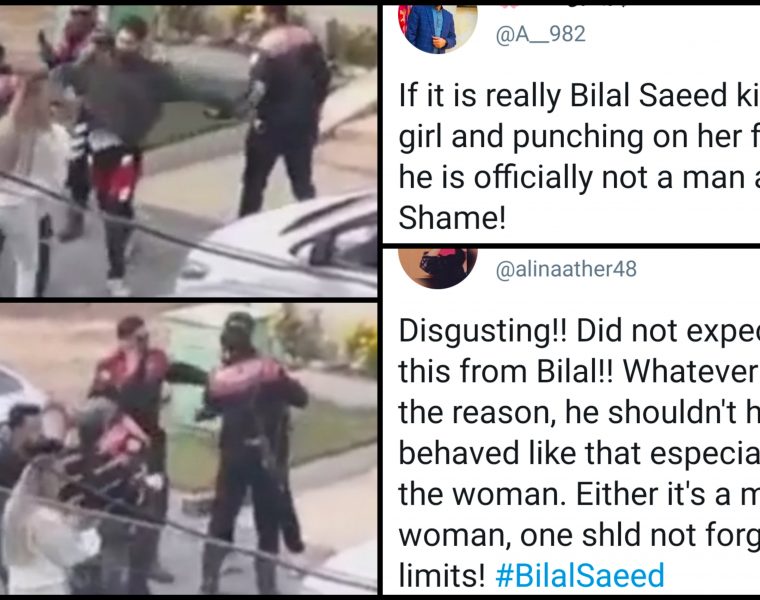Open the @A__982 profile picture

[x=437, y=29]
